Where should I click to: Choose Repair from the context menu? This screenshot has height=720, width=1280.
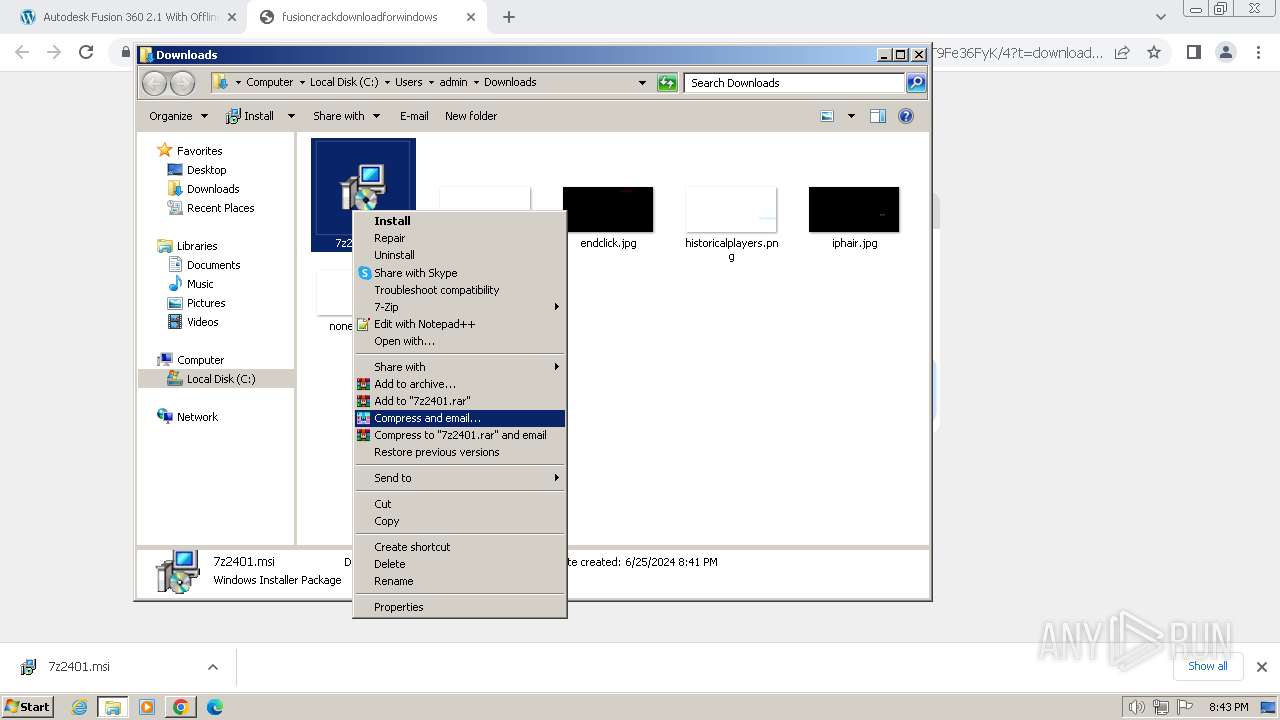pyautogui.click(x=460, y=238)
